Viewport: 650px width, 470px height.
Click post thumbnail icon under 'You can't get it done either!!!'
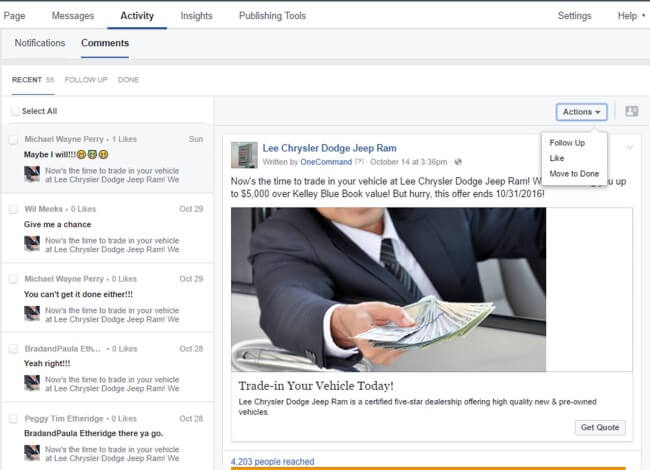point(33,313)
